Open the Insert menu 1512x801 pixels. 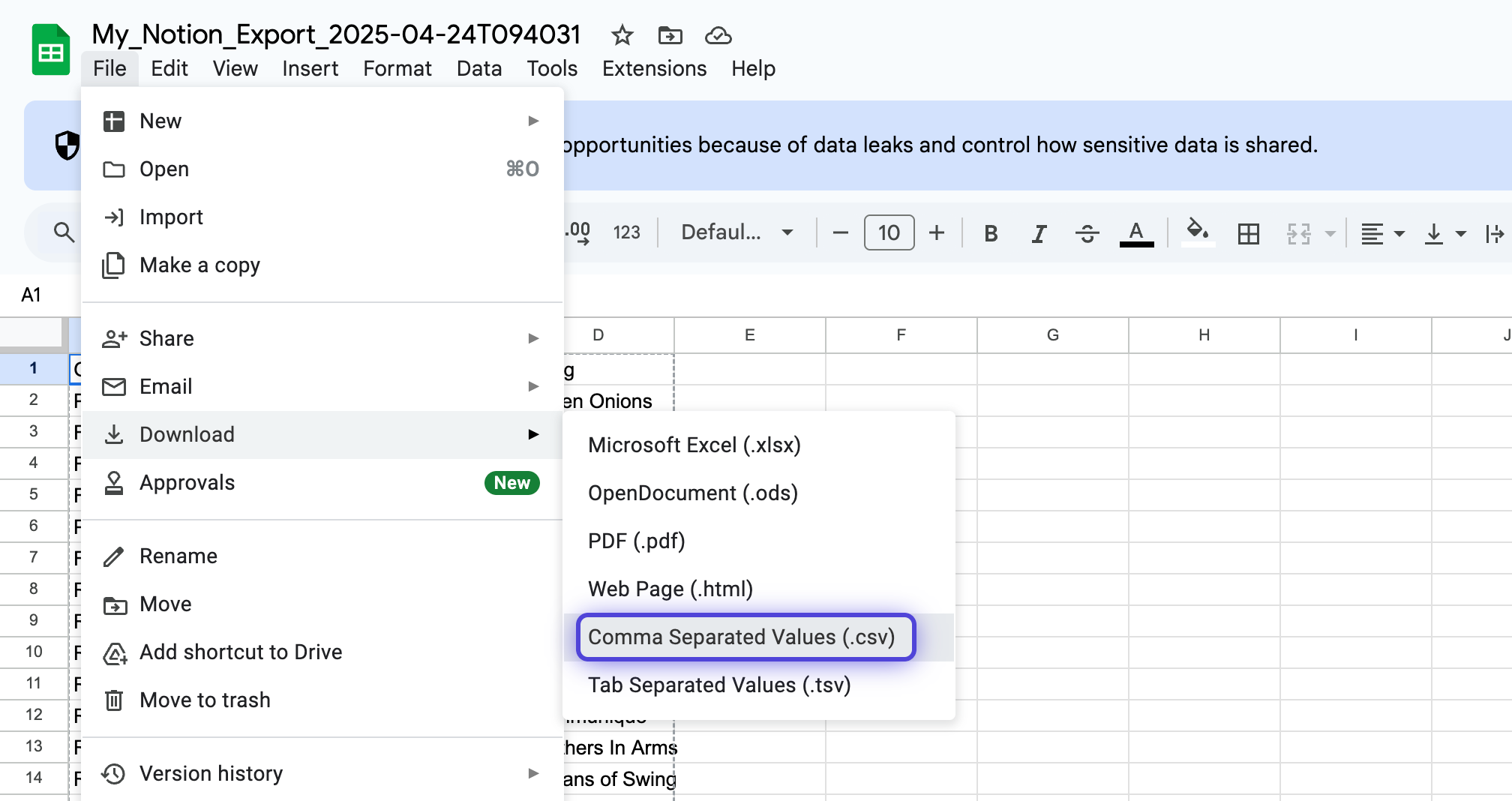coord(310,68)
